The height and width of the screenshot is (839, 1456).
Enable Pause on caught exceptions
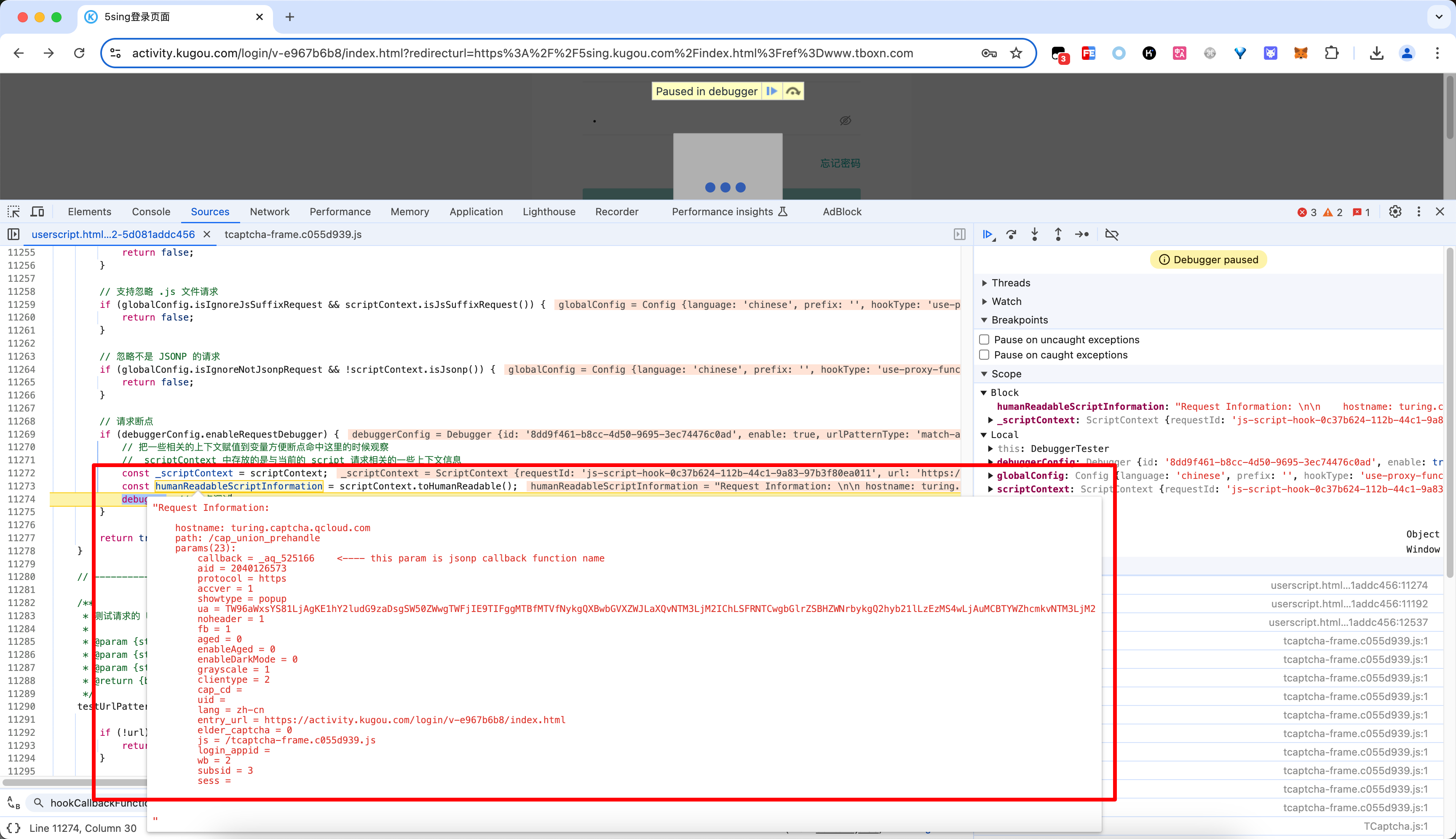[x=985, y=355]
